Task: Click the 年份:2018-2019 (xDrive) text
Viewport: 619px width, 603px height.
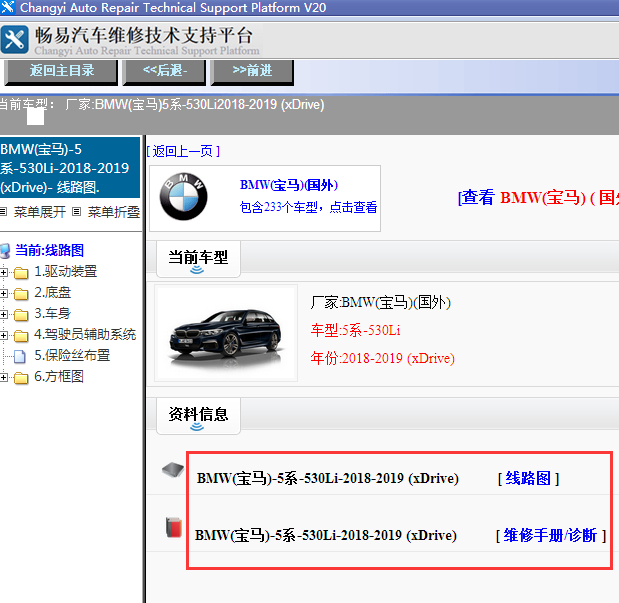Action: point(383,358)
